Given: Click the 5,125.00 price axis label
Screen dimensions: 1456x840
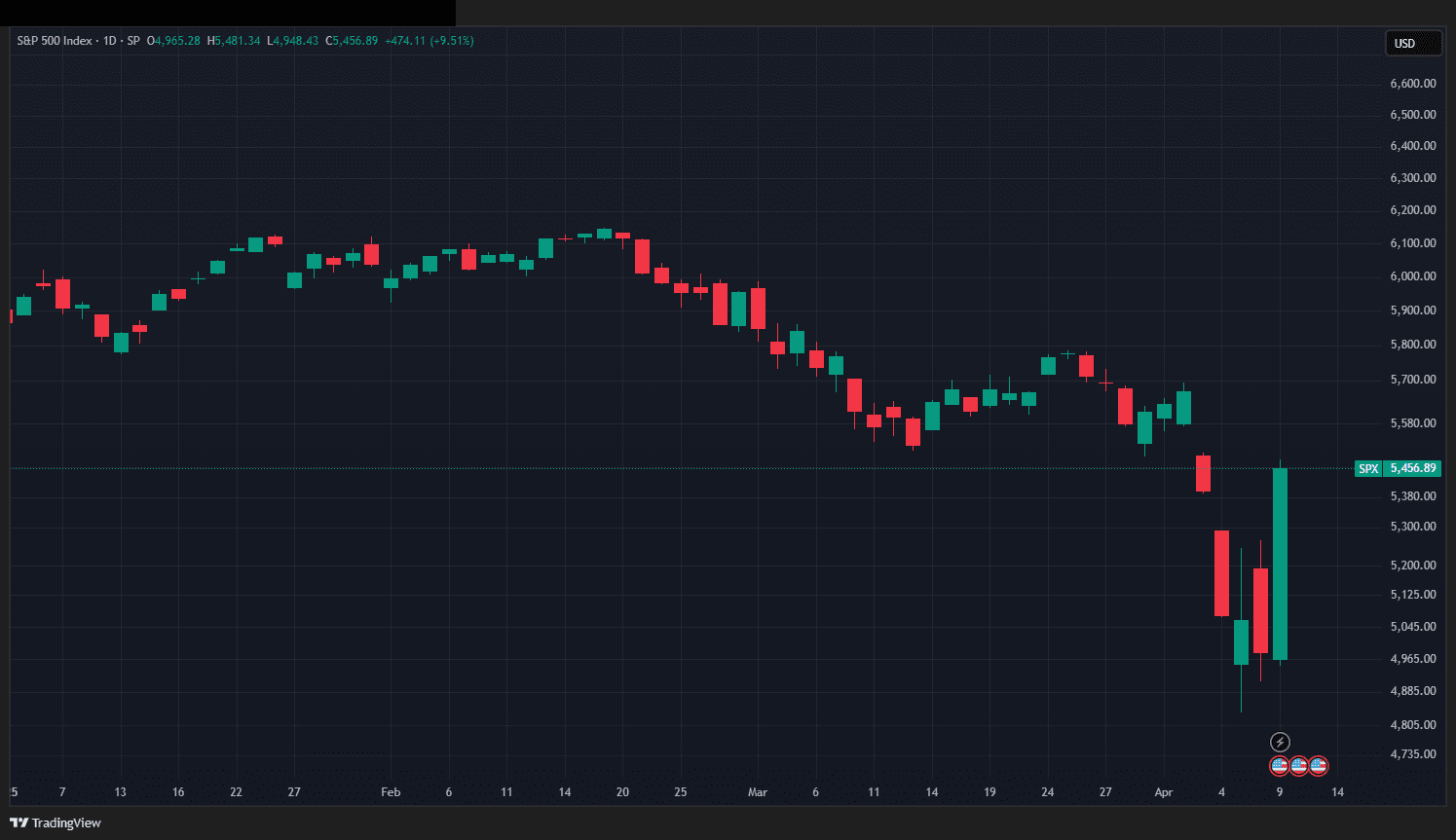Looking at the screenshot, I should [x=1413, y=595].
